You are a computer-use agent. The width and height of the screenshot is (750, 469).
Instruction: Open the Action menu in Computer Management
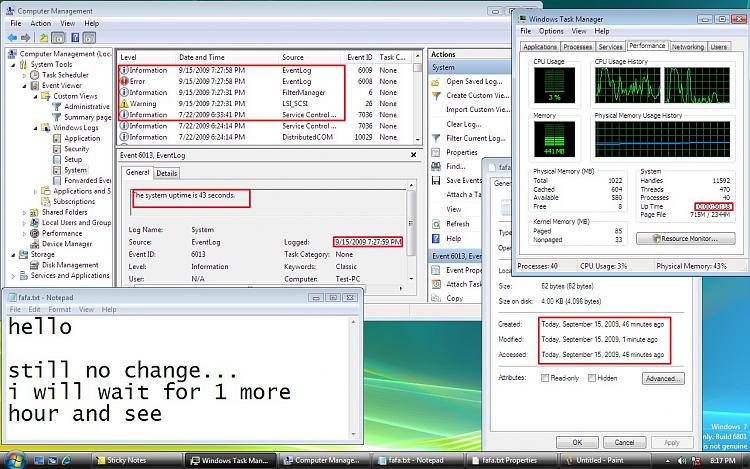coord(41,23)
